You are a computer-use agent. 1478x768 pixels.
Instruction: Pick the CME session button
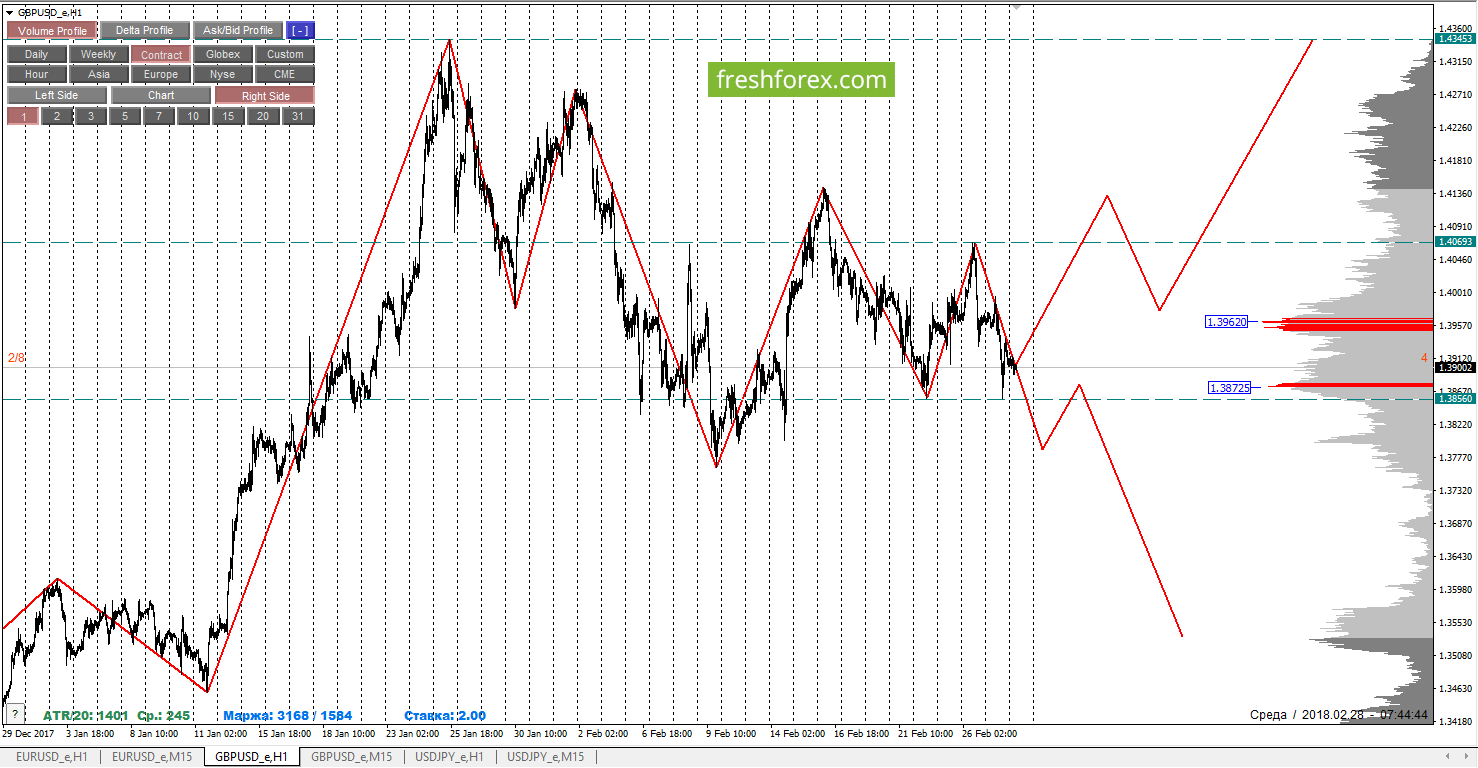tap(285, 75)
